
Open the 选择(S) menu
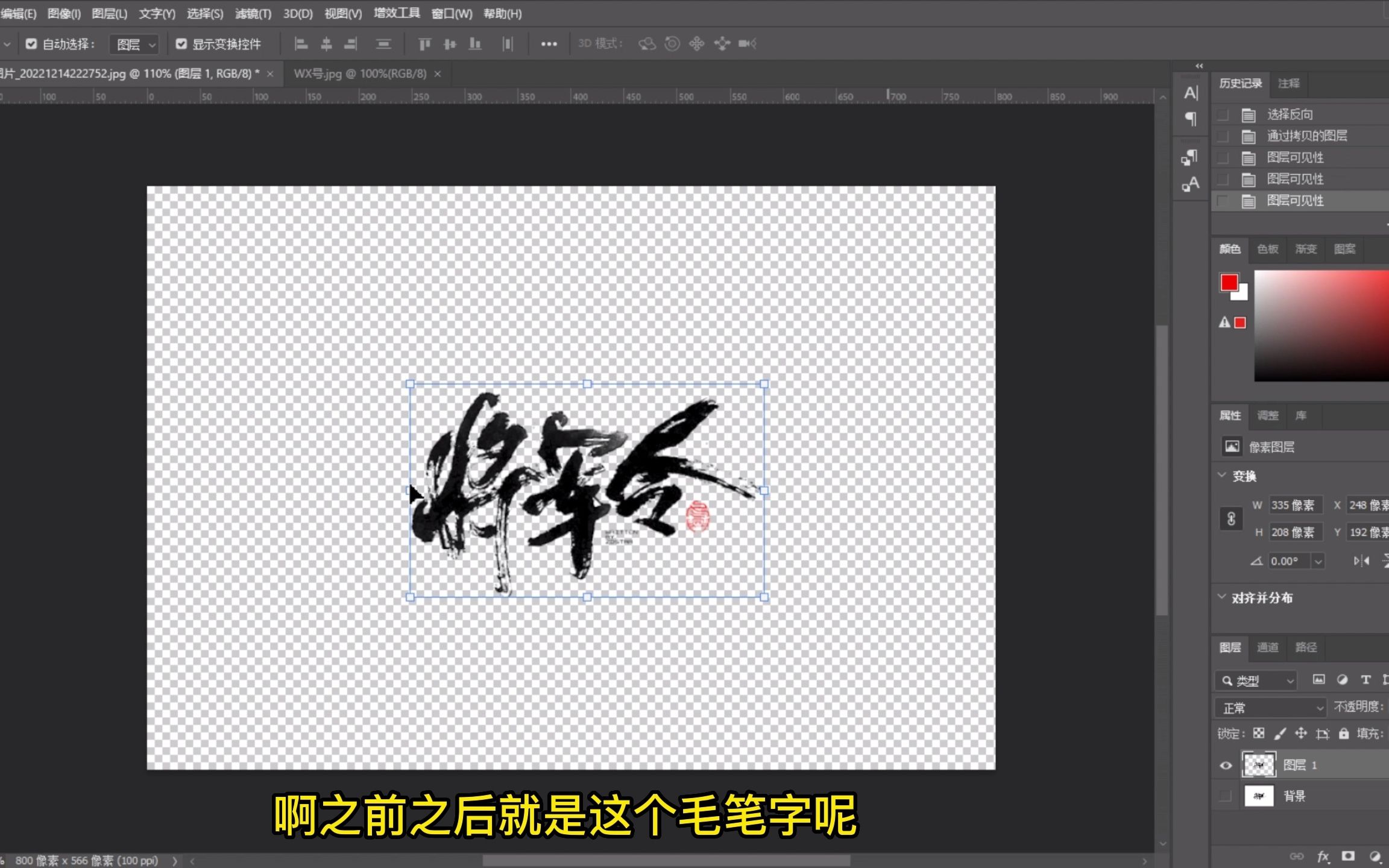pyautogui.click(x=205, y=14)
